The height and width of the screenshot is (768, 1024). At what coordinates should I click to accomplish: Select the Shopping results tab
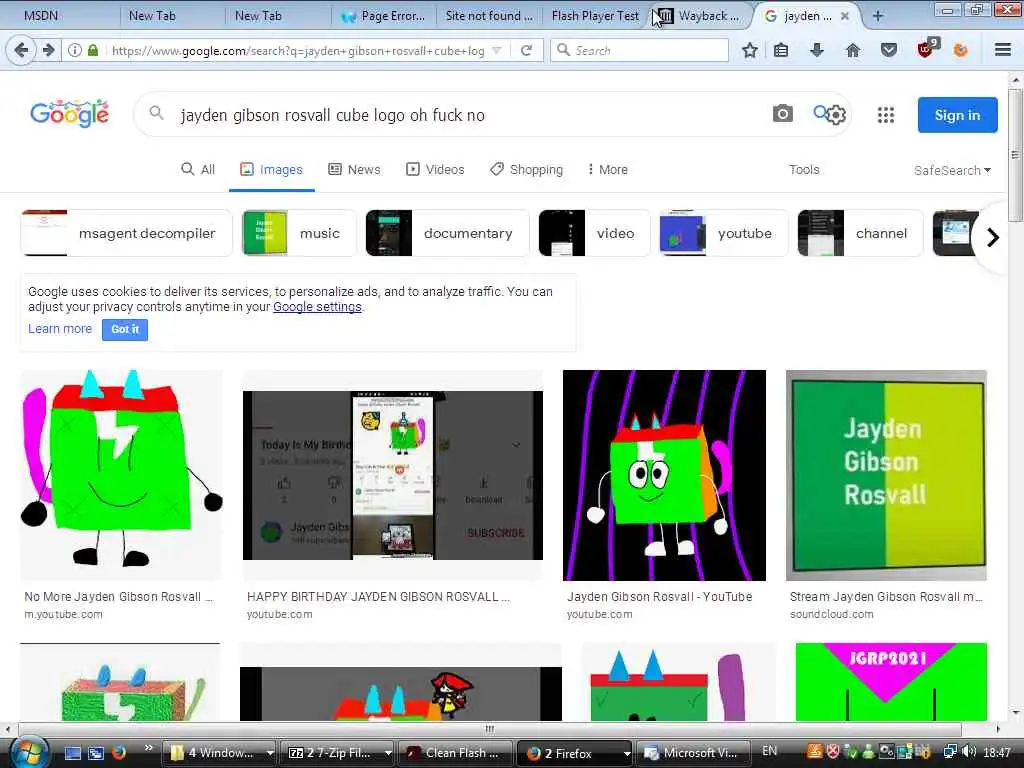click(x=526, y=170)
